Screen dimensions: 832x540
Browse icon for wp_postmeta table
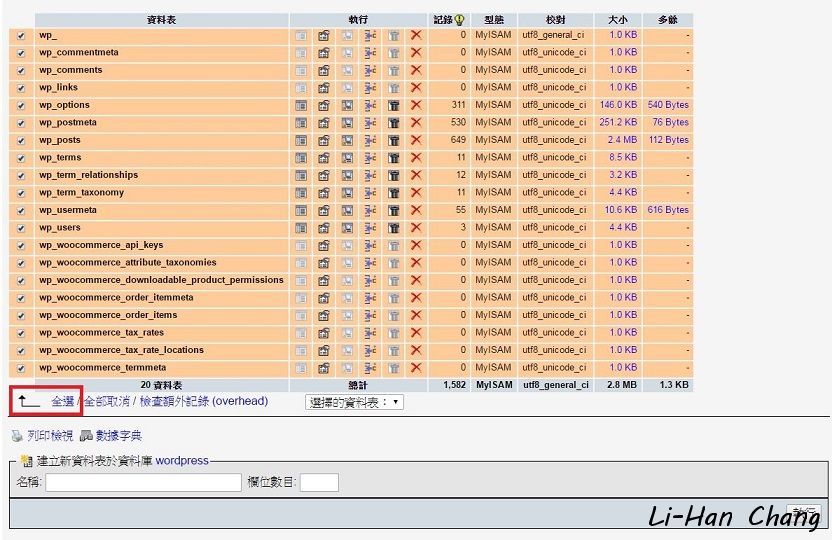tap(301, 123)
